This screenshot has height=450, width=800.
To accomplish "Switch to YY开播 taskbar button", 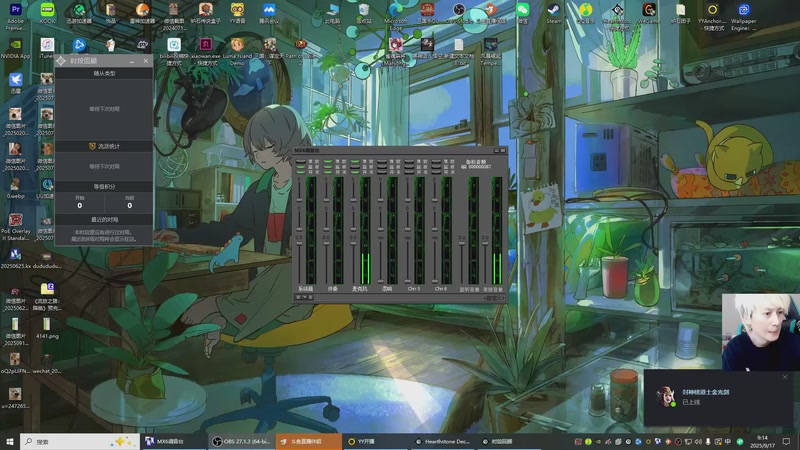I will [x=376, y=441].
